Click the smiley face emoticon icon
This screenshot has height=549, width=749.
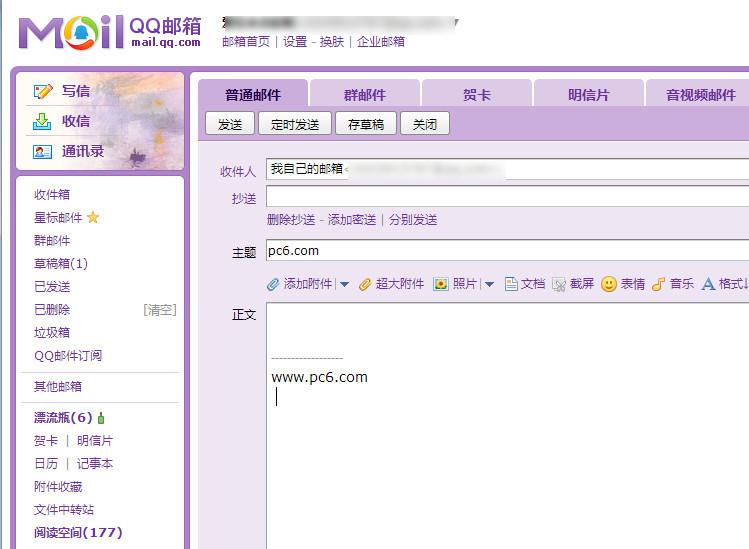(609, 284)
